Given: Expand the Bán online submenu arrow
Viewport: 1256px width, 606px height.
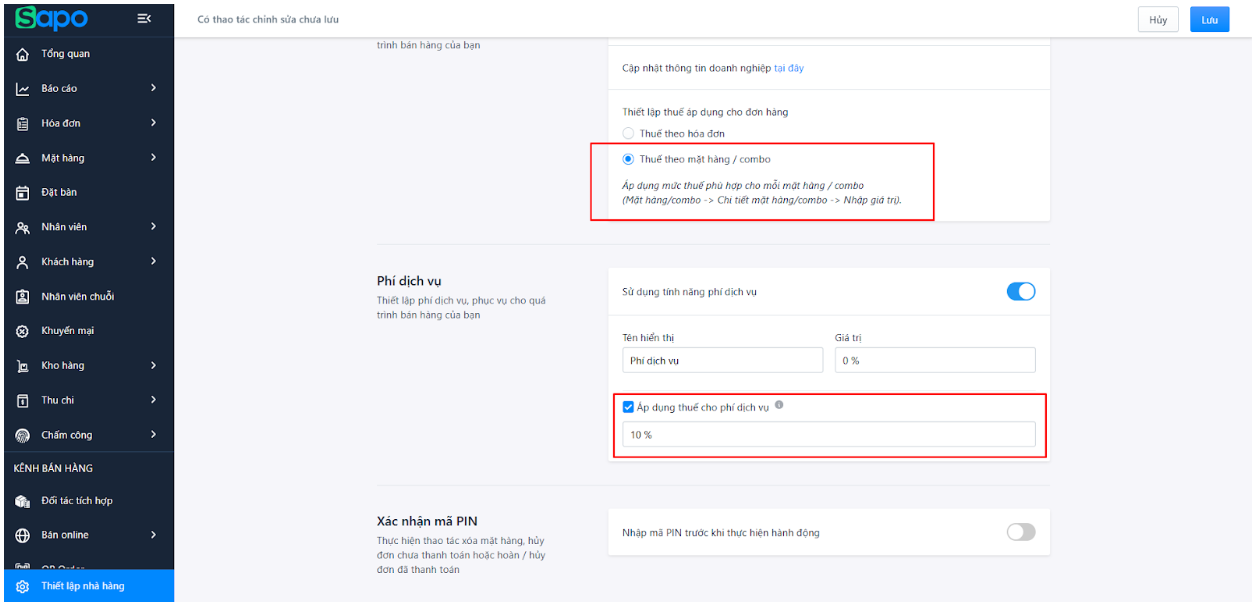Looking at the screenshot, I should 153,535.
